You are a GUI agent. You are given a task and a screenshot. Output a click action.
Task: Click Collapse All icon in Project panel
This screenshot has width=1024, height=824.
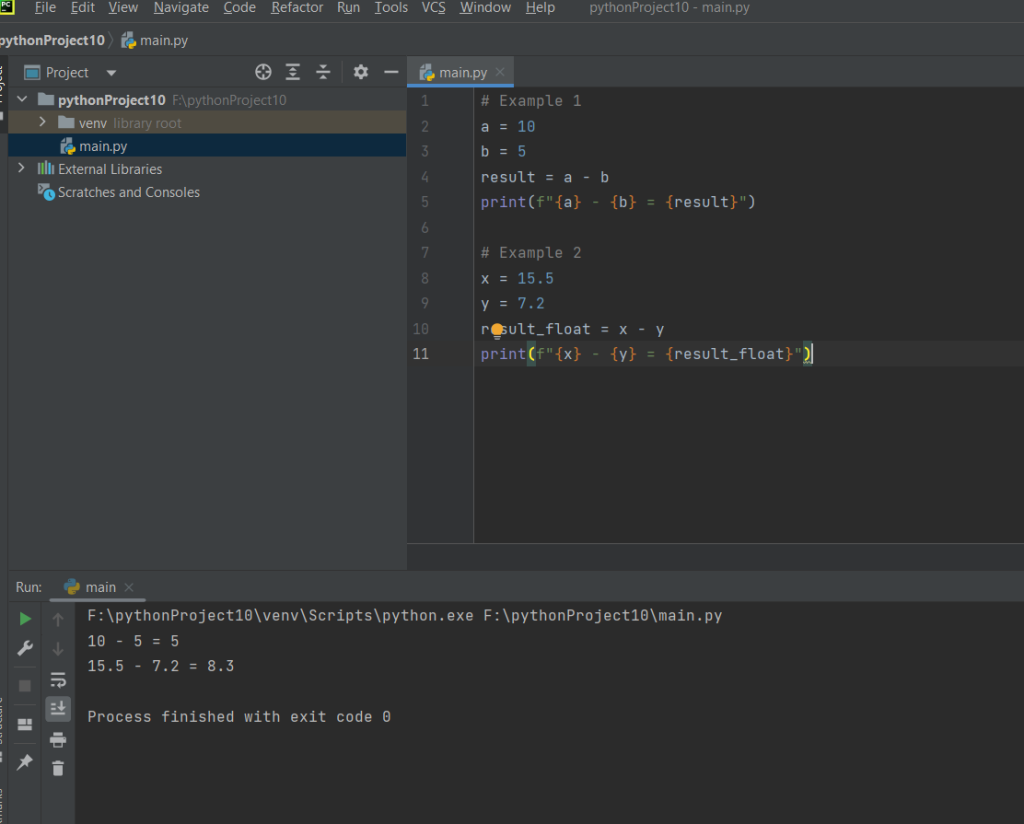[x=323, y=72]
